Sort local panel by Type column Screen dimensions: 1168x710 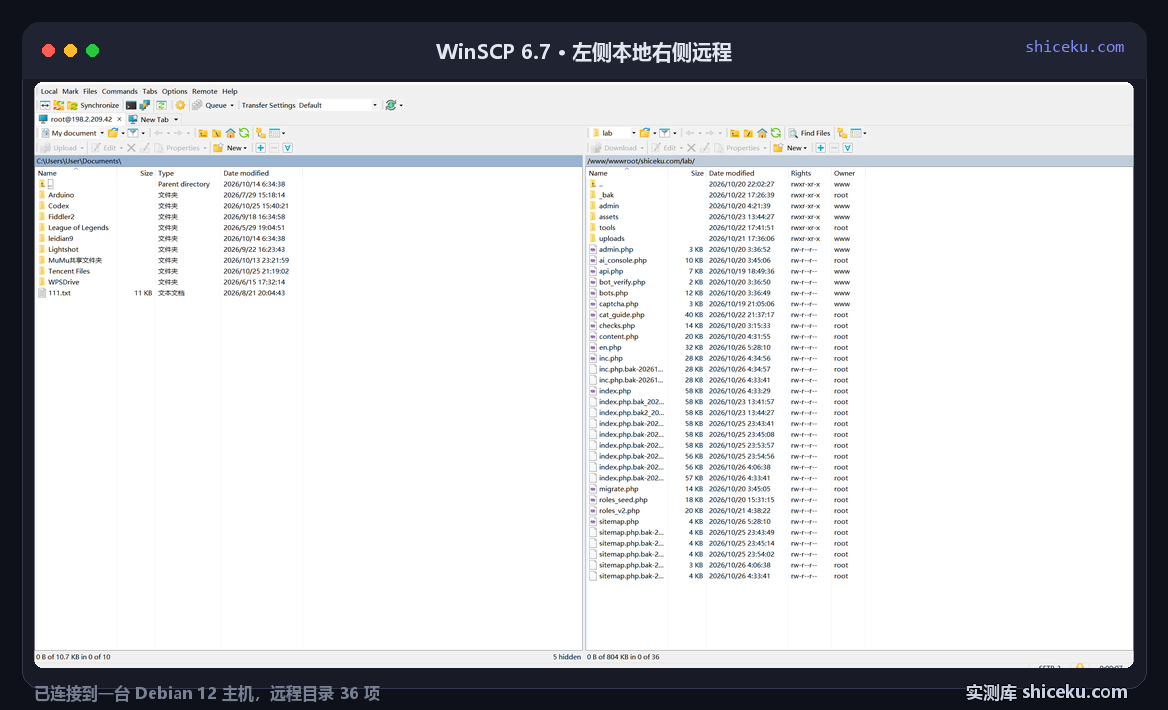tap(188, 173)
